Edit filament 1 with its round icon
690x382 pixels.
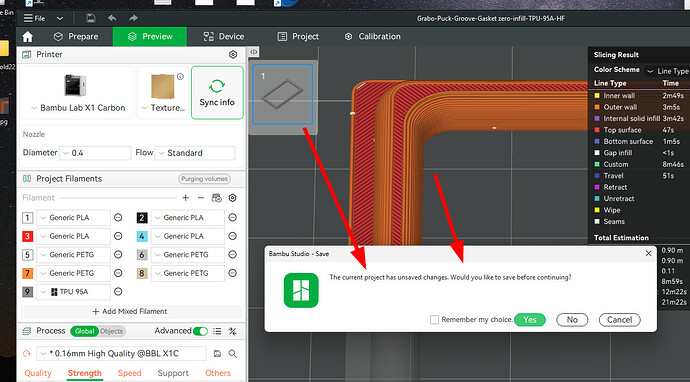pyautogui.click(x=118, y=217)
